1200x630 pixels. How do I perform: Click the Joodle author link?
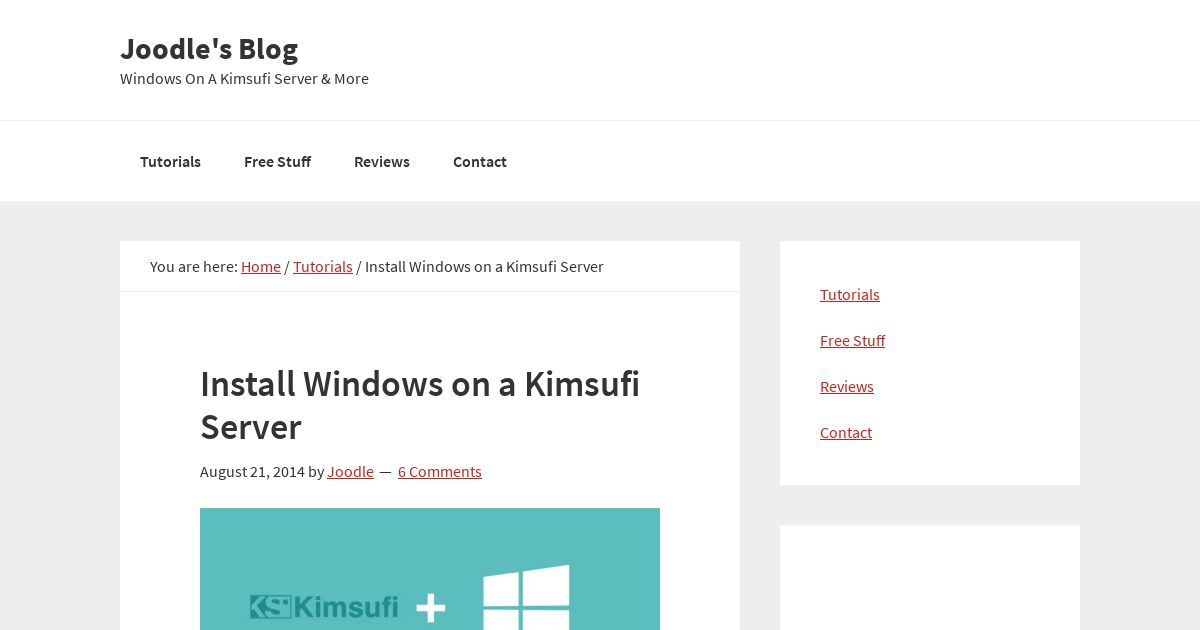point(350,471)
